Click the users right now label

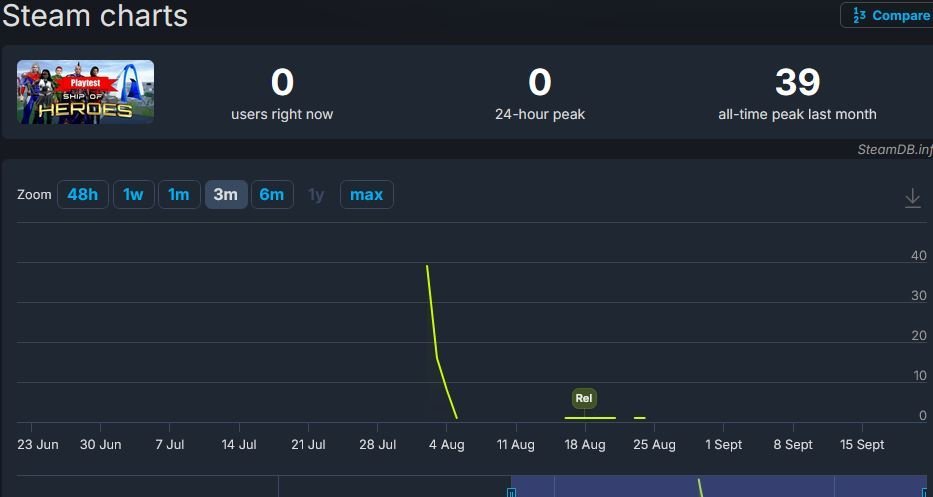pos(282,114)
